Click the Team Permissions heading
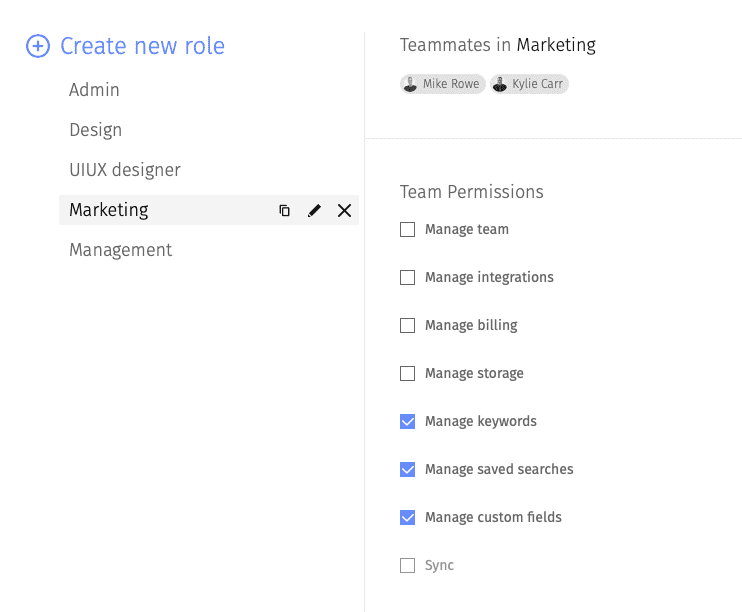 472,192
